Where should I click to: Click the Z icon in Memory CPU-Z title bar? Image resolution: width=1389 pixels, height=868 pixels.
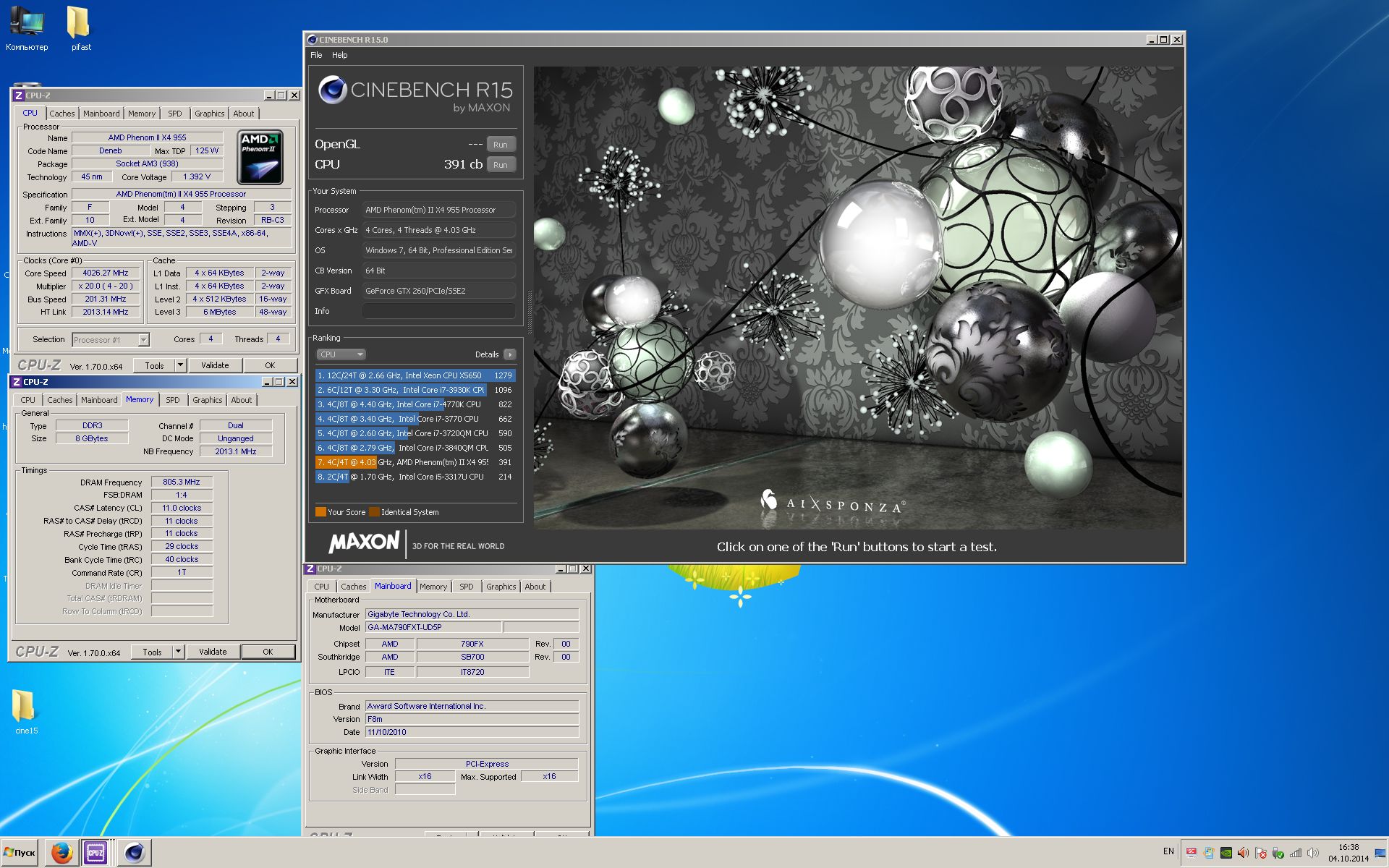17,382
